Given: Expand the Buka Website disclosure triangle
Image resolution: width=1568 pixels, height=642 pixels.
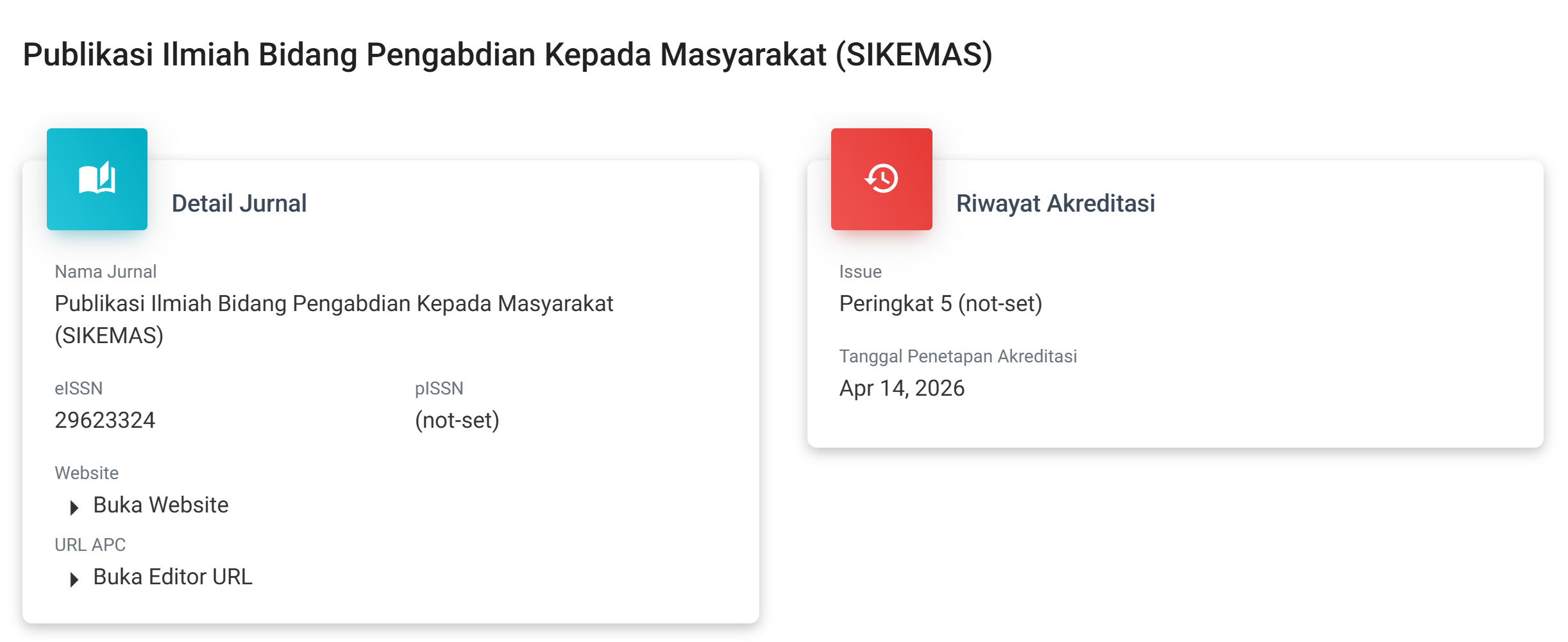Looking at the screenshot, I should [x=74, y=507].
